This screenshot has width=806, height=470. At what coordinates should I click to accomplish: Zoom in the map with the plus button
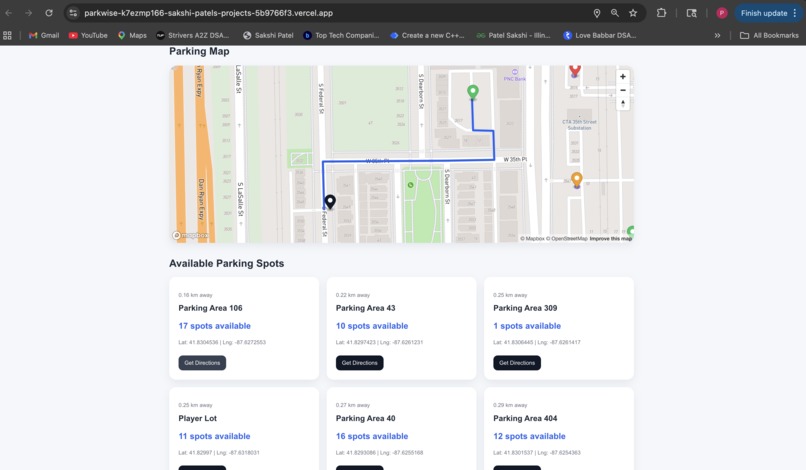pos(622,77)
